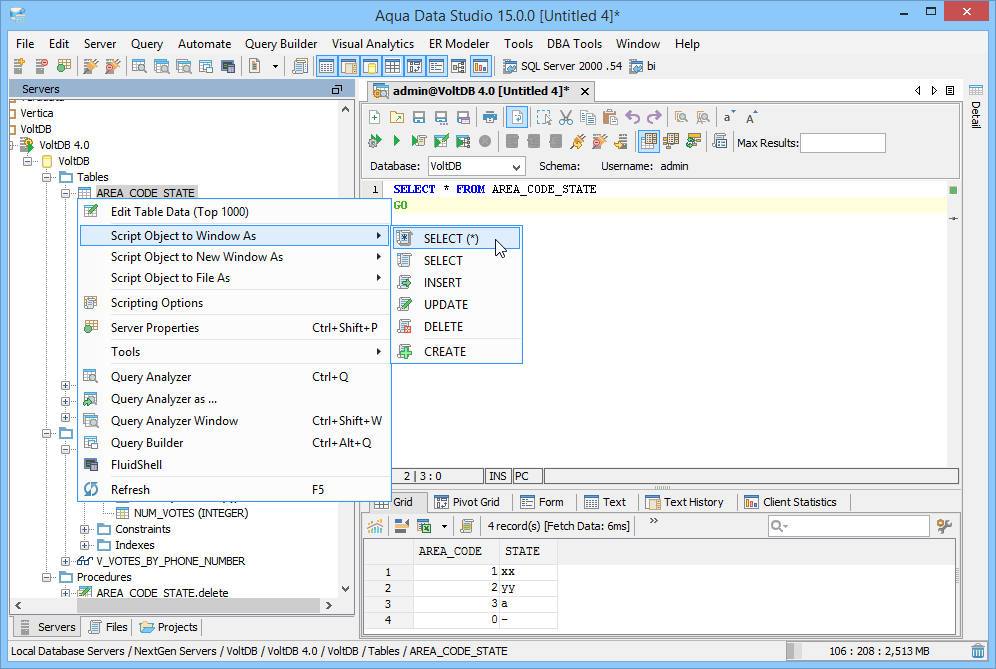This screenshot has width=996, height=669.
Task: Click the Register Server toolbar icon
Action: [x=19, y=66]
